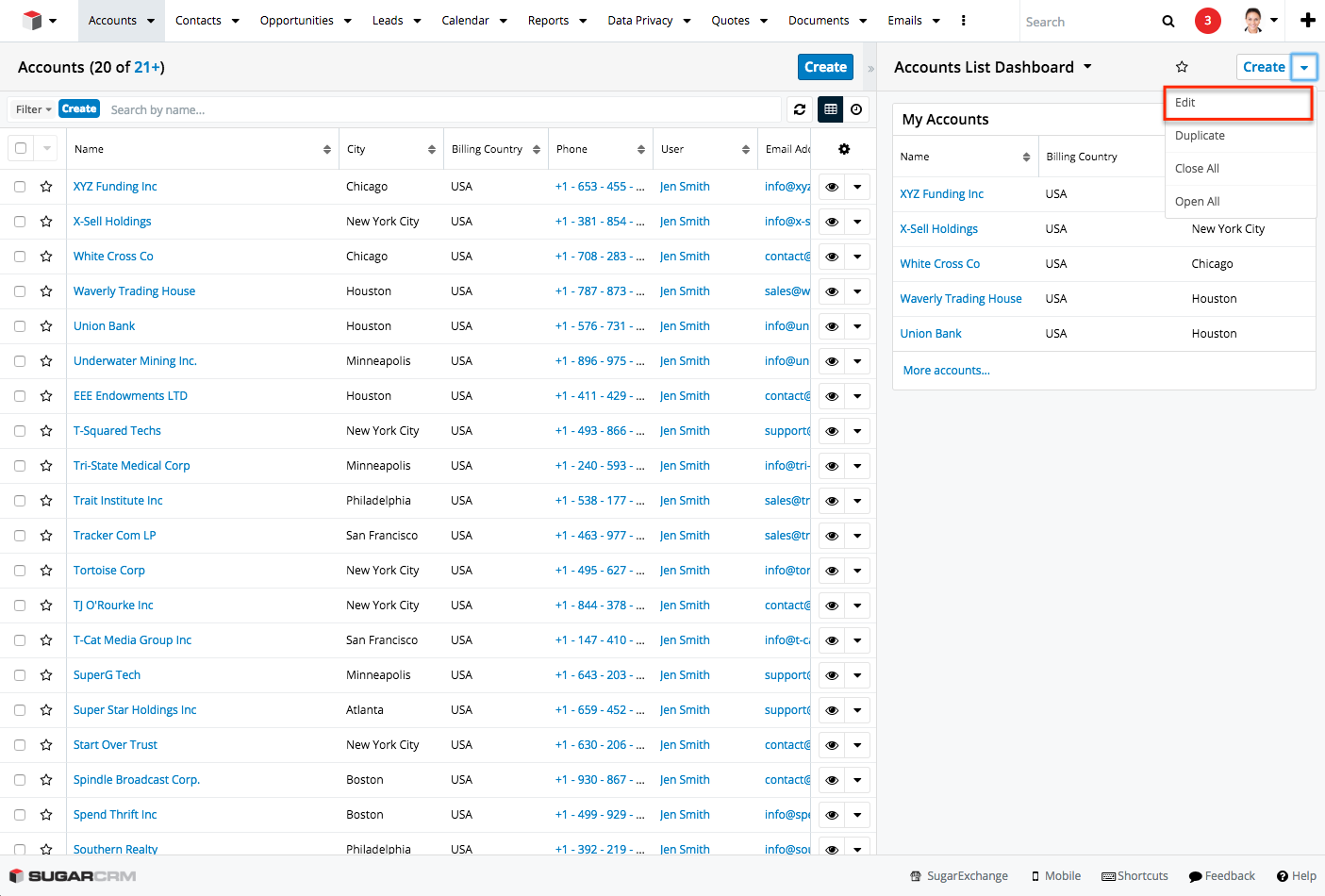Open the mass actions dropdown arrow
This screenshot has height=896, width=1325.
click(x=46, y=148)
